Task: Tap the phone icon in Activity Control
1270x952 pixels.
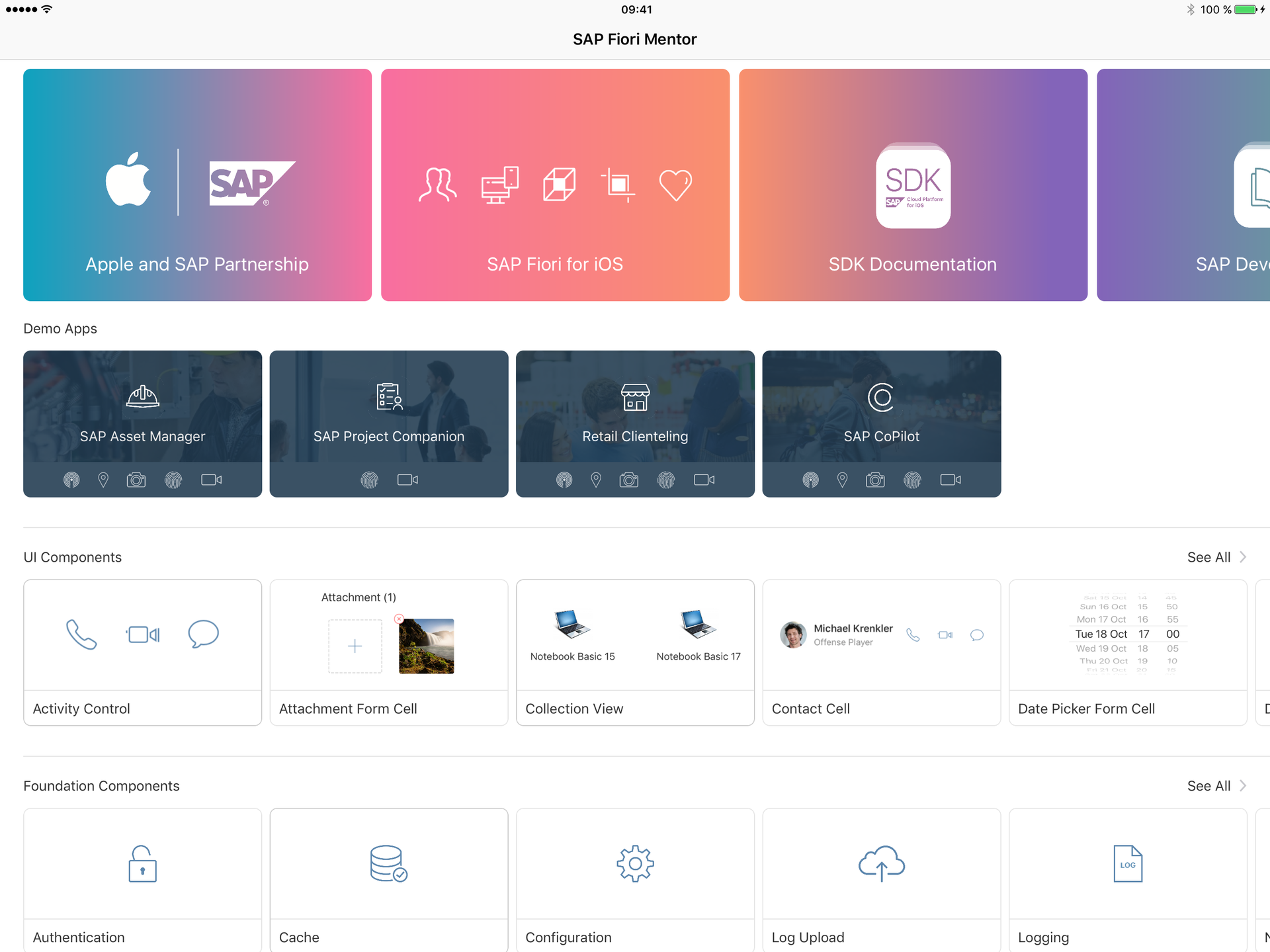Action: coord(81,634)
